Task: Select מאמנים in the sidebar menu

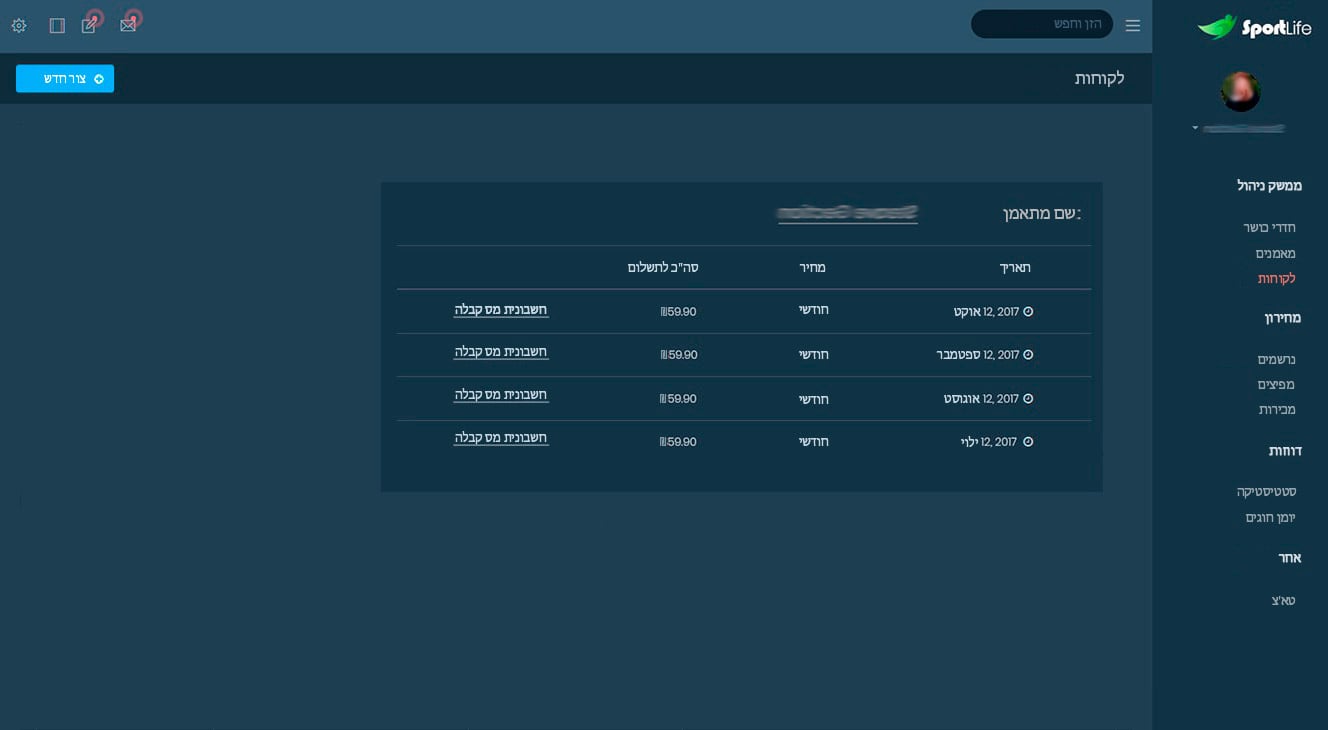Action: click(x=1275, y=254)
